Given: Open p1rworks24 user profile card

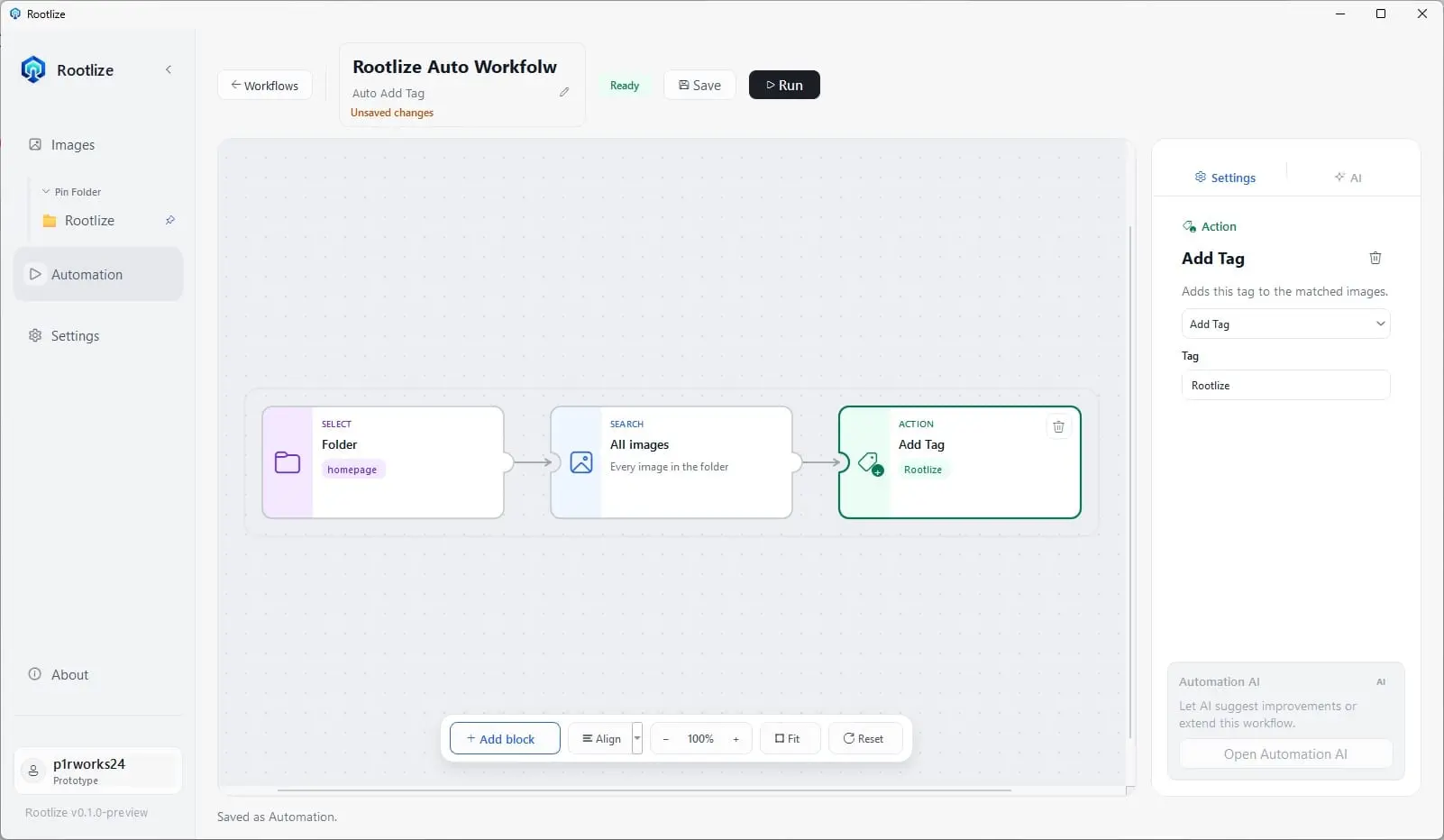Looking at the screenshot, I should (98, 772).
